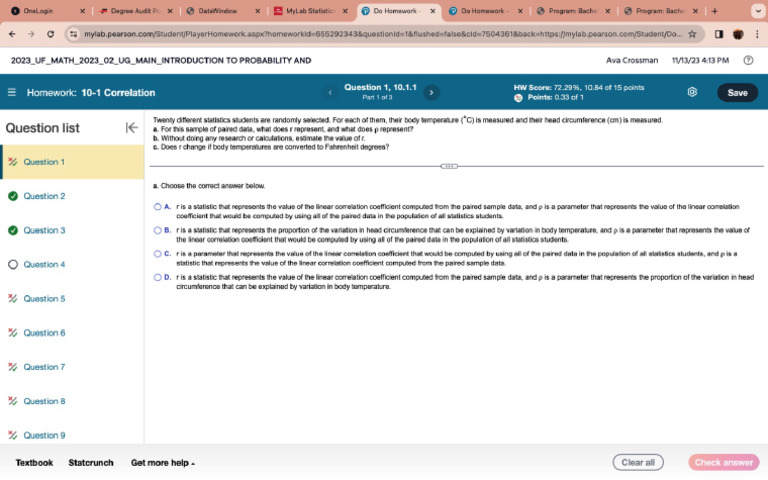
Task: Click the question divider expand handle
Action: click(449, 166)
